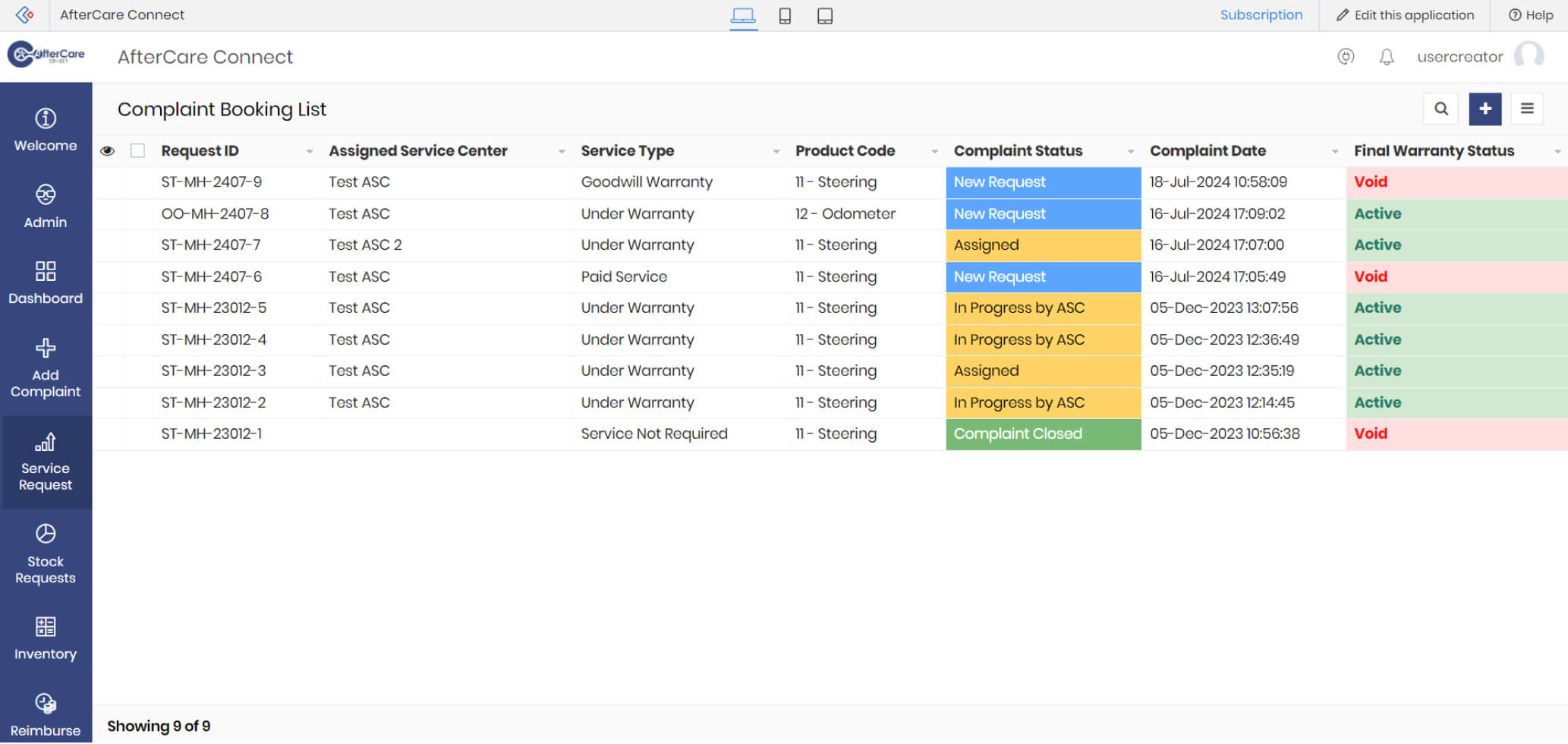Toggle the select-all rows checkbox
Screen dimensions: 1568x744
click(x=137, y=151)
